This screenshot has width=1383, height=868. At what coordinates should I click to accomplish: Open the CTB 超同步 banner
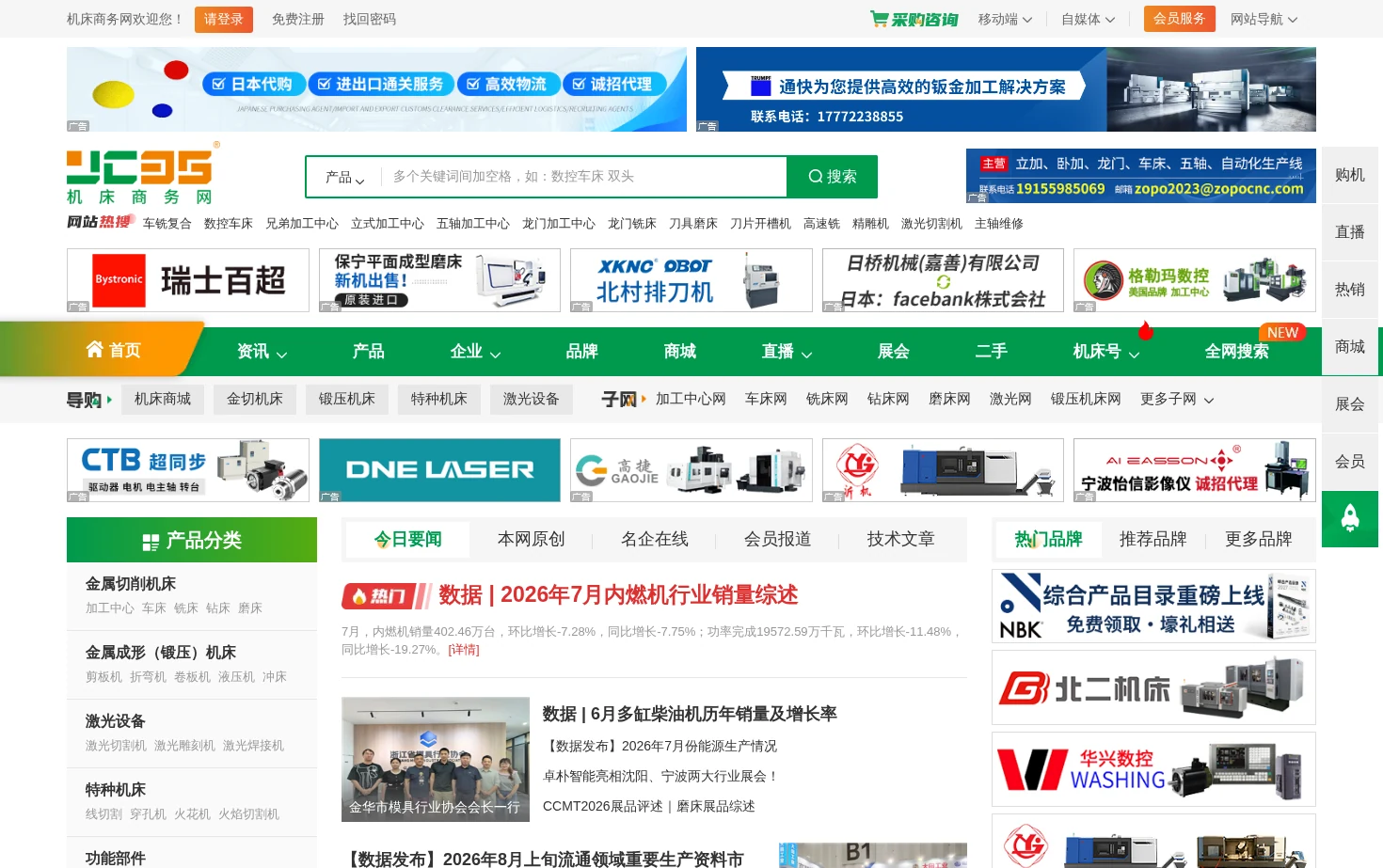[x=188, y=470]
